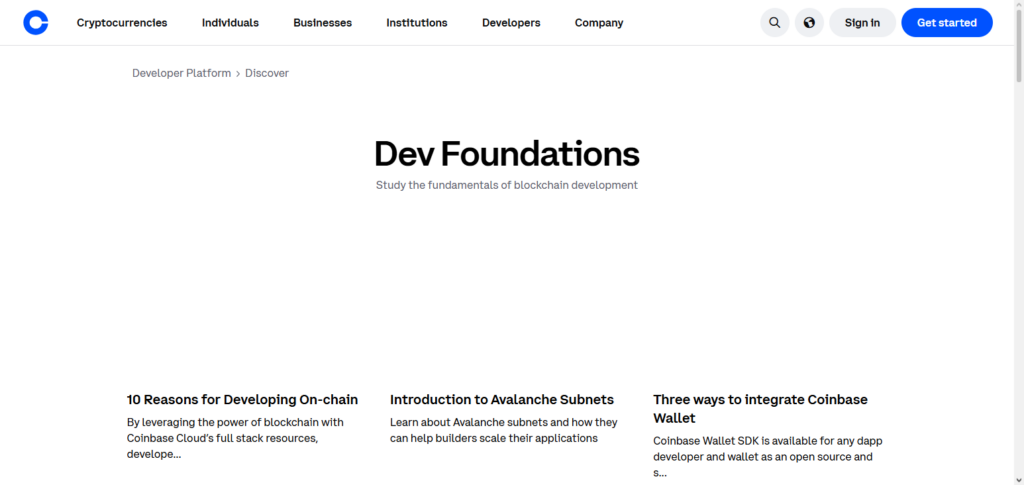Open the Individuals menu
This screenshot has height=485, width=1024.
click(x=231, y=23)
